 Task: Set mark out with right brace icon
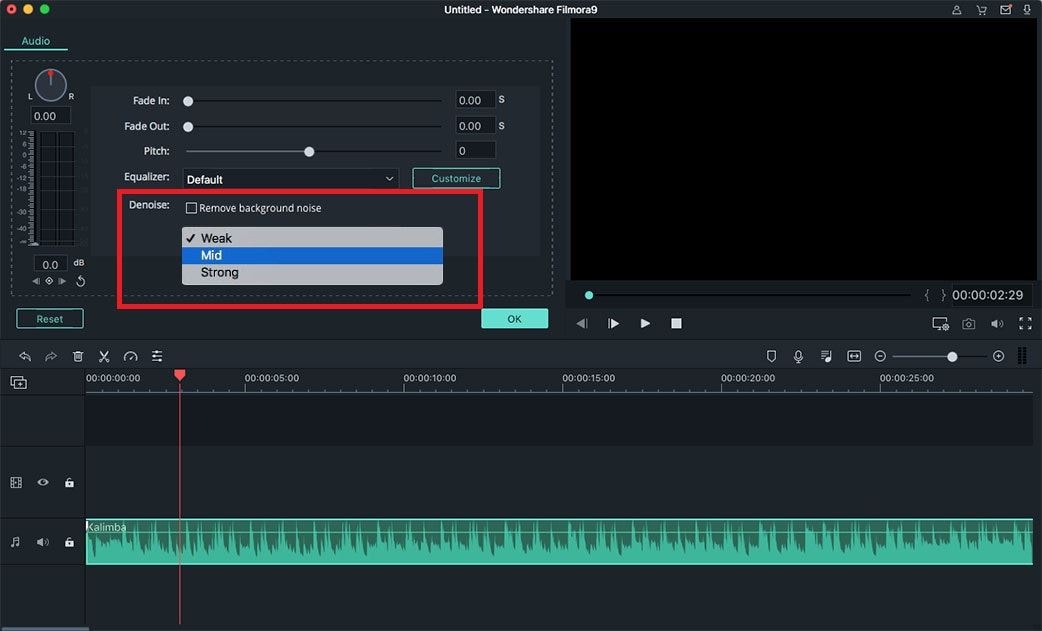[942, 295]
